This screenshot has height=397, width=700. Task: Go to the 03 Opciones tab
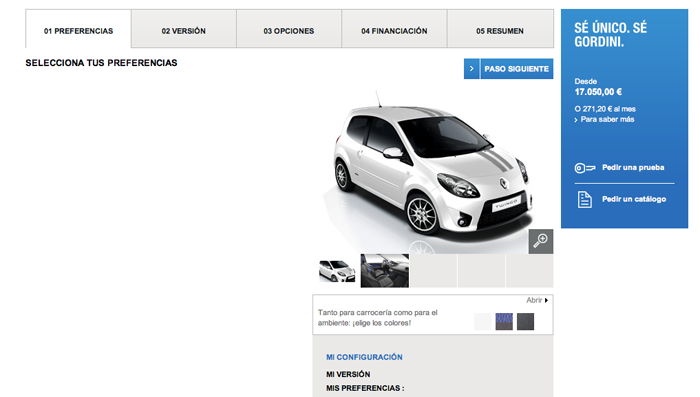(x=289, y=29)
